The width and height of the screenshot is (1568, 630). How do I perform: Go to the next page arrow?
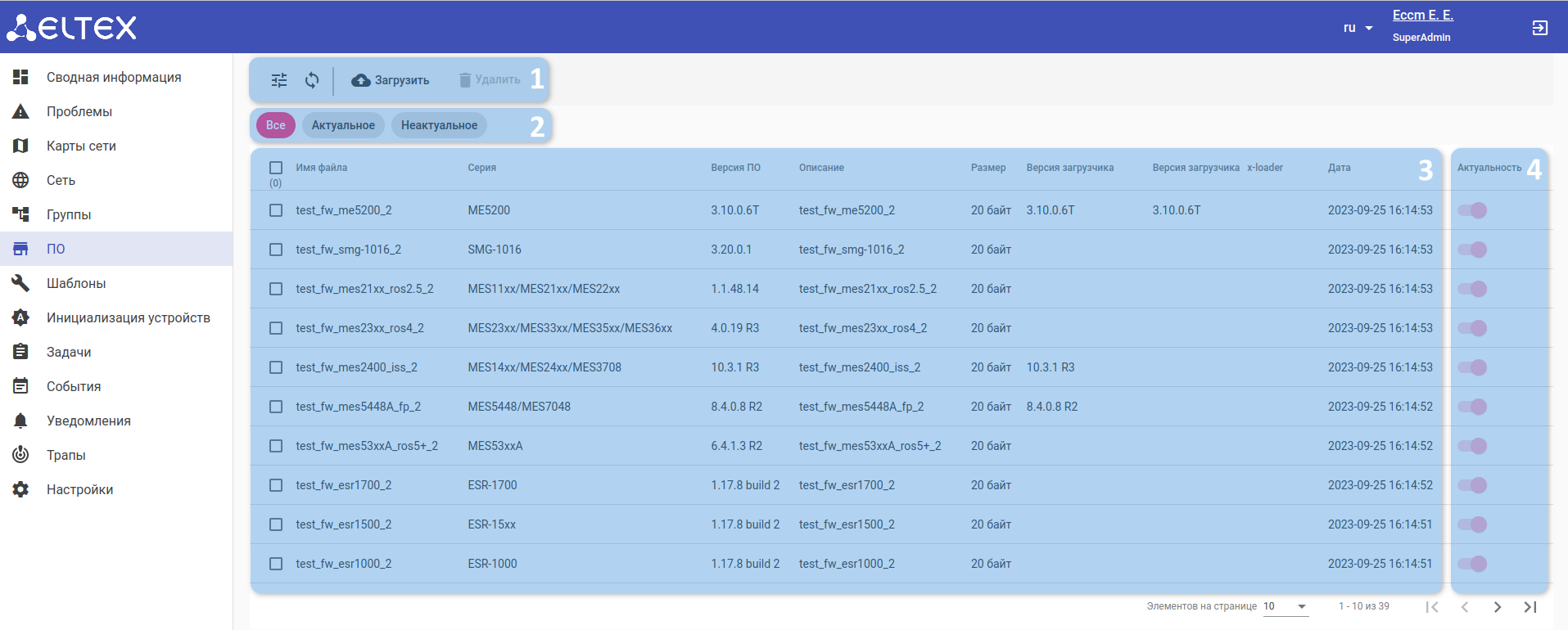(1497, 607)
